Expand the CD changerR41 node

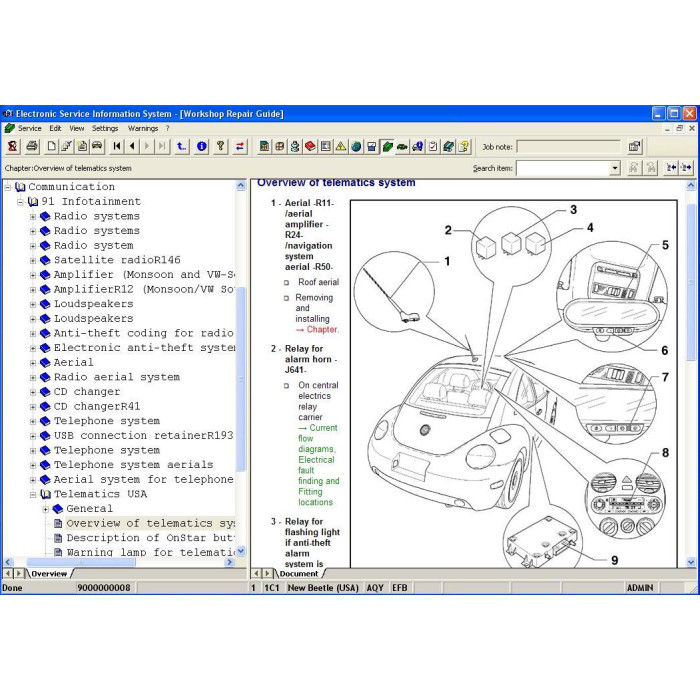(x=33, y=407)
